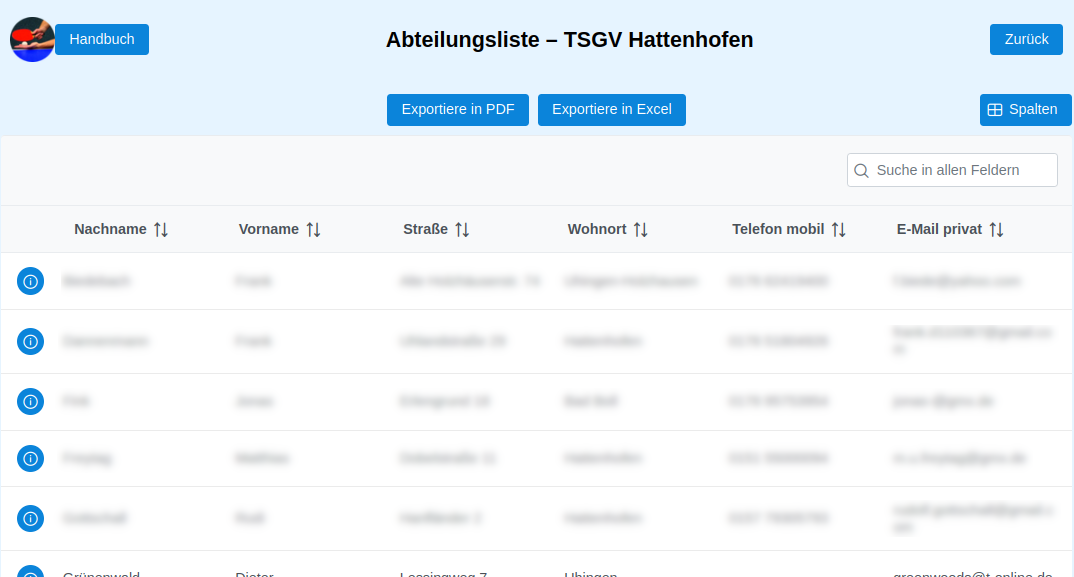
Task: Click the Abteilungsliste – TSGV Hattenhofen title
Action: (x=569, y=40)
